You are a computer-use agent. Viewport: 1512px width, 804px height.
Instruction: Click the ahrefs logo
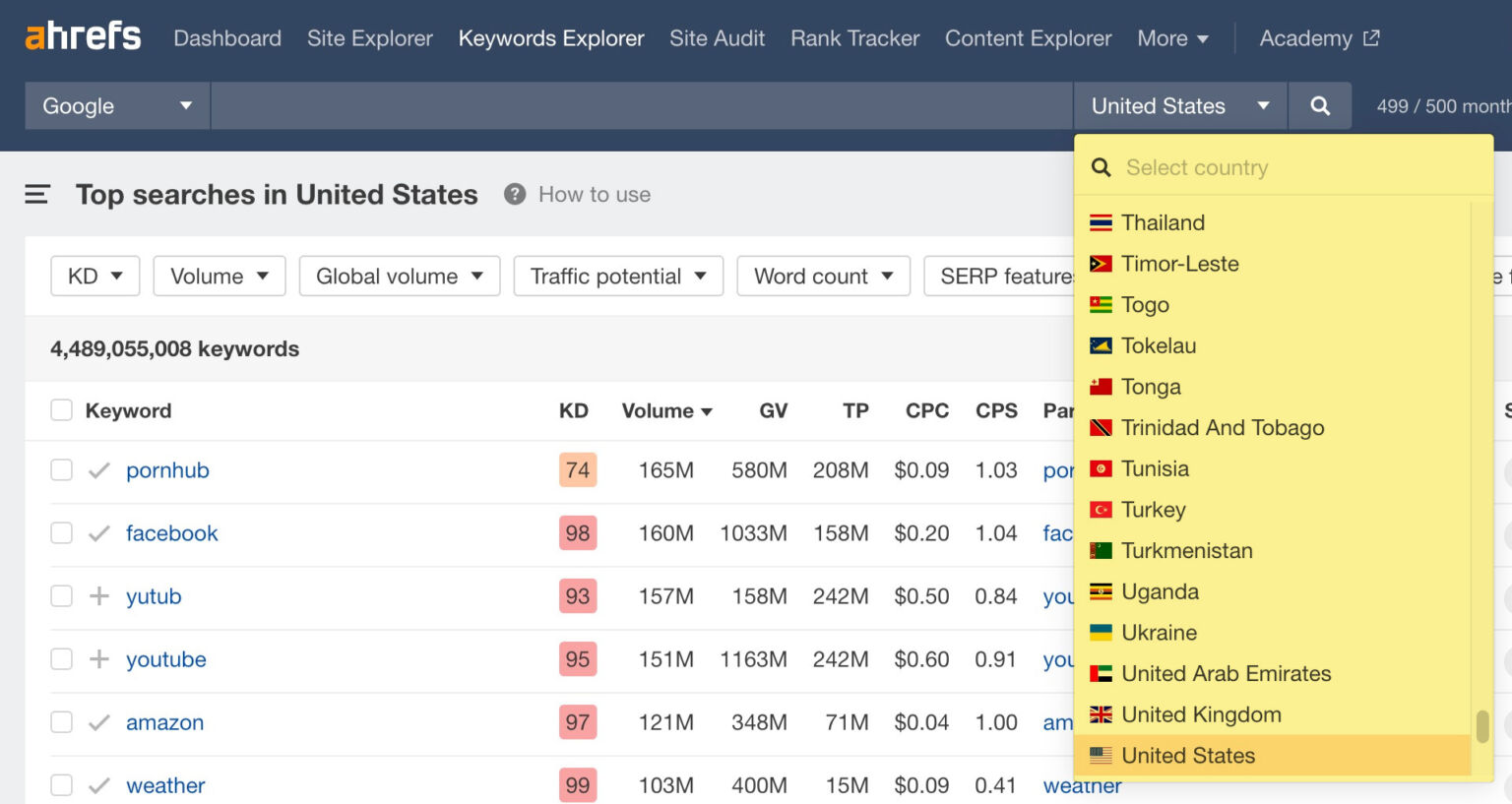[84, 37]
